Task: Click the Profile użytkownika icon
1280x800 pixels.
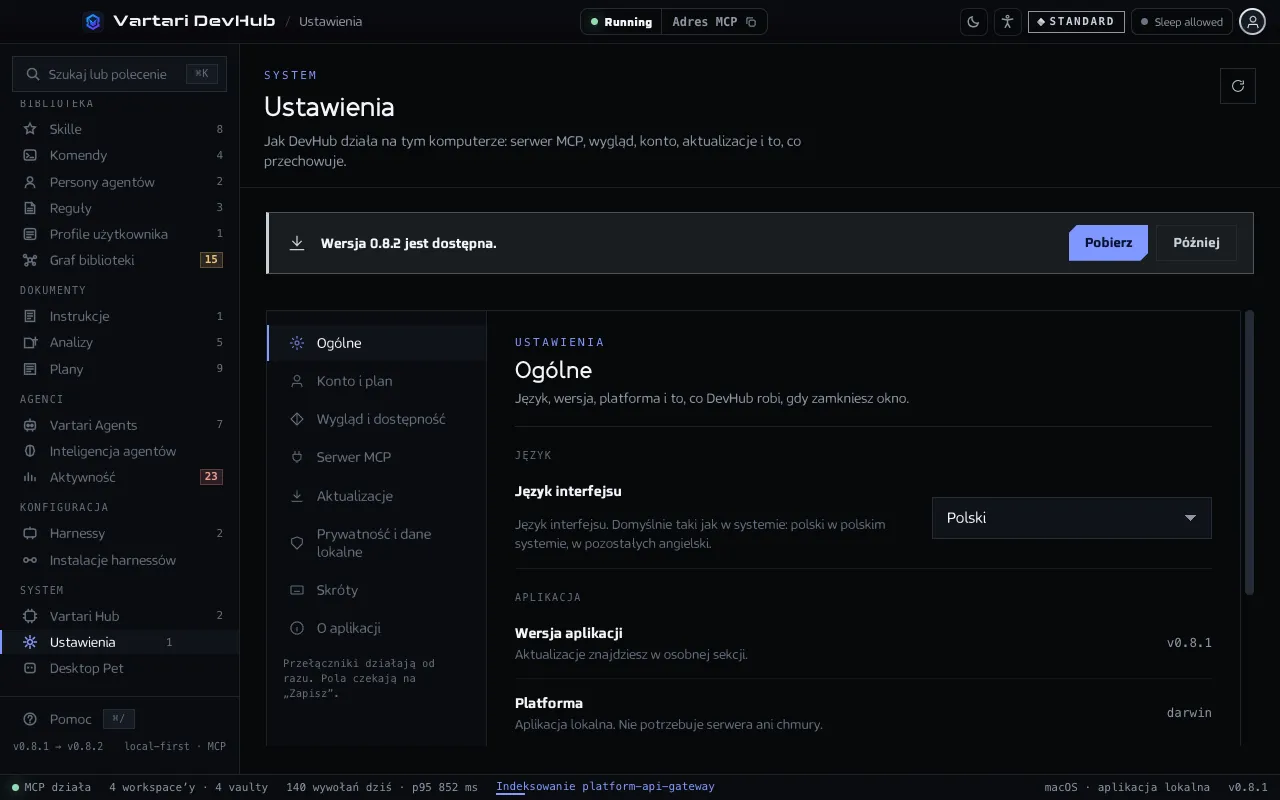Action: coord(30,234)
